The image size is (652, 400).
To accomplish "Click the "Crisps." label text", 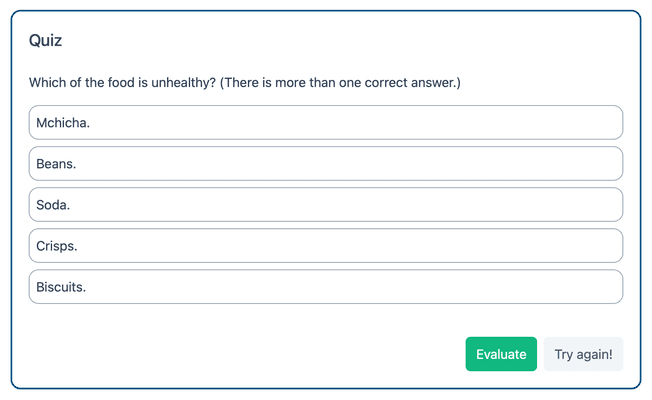I will (x=57, y=246).
